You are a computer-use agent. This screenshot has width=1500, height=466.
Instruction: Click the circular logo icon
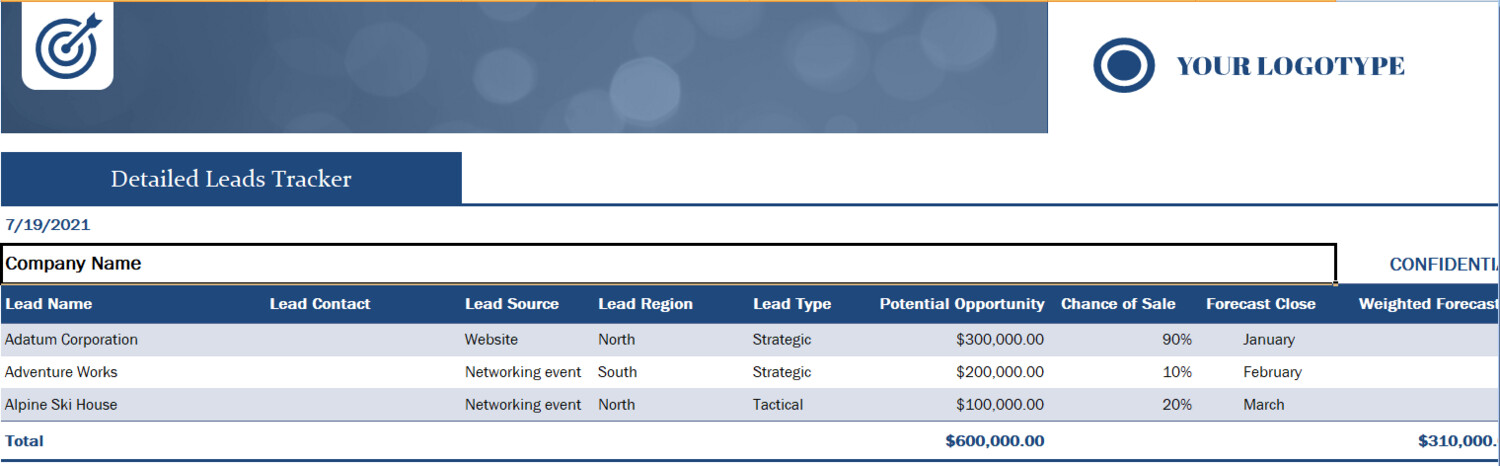1124,66
